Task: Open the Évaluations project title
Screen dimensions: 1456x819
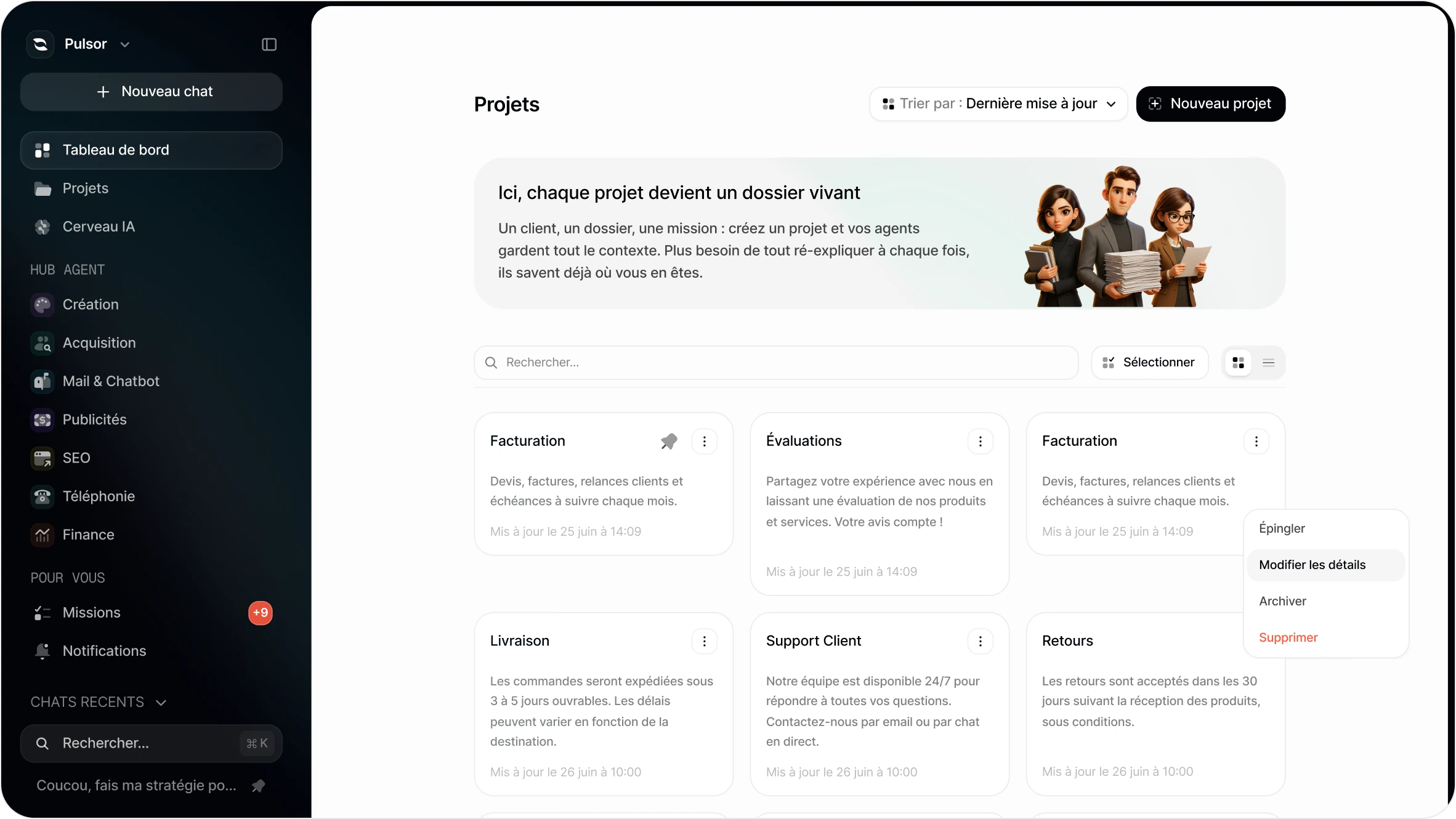Action: (804, 441)
